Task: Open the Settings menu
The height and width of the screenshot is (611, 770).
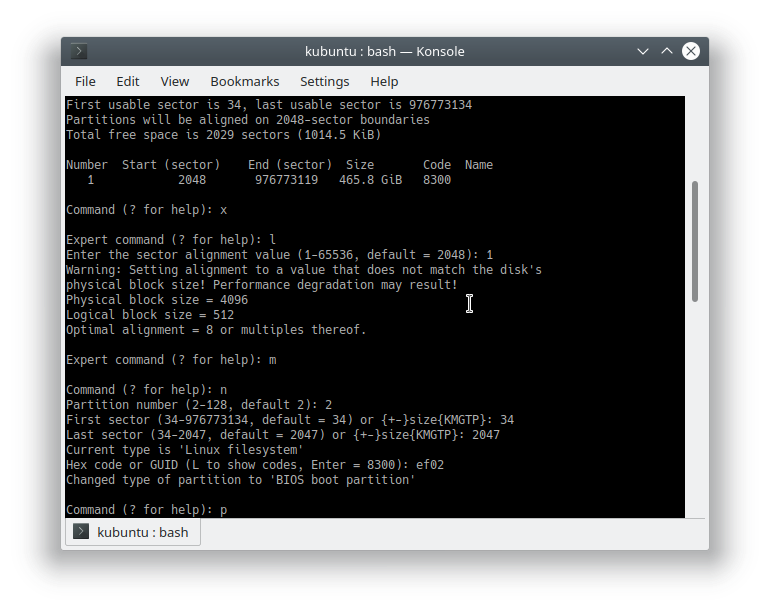Action: [324, 81]
